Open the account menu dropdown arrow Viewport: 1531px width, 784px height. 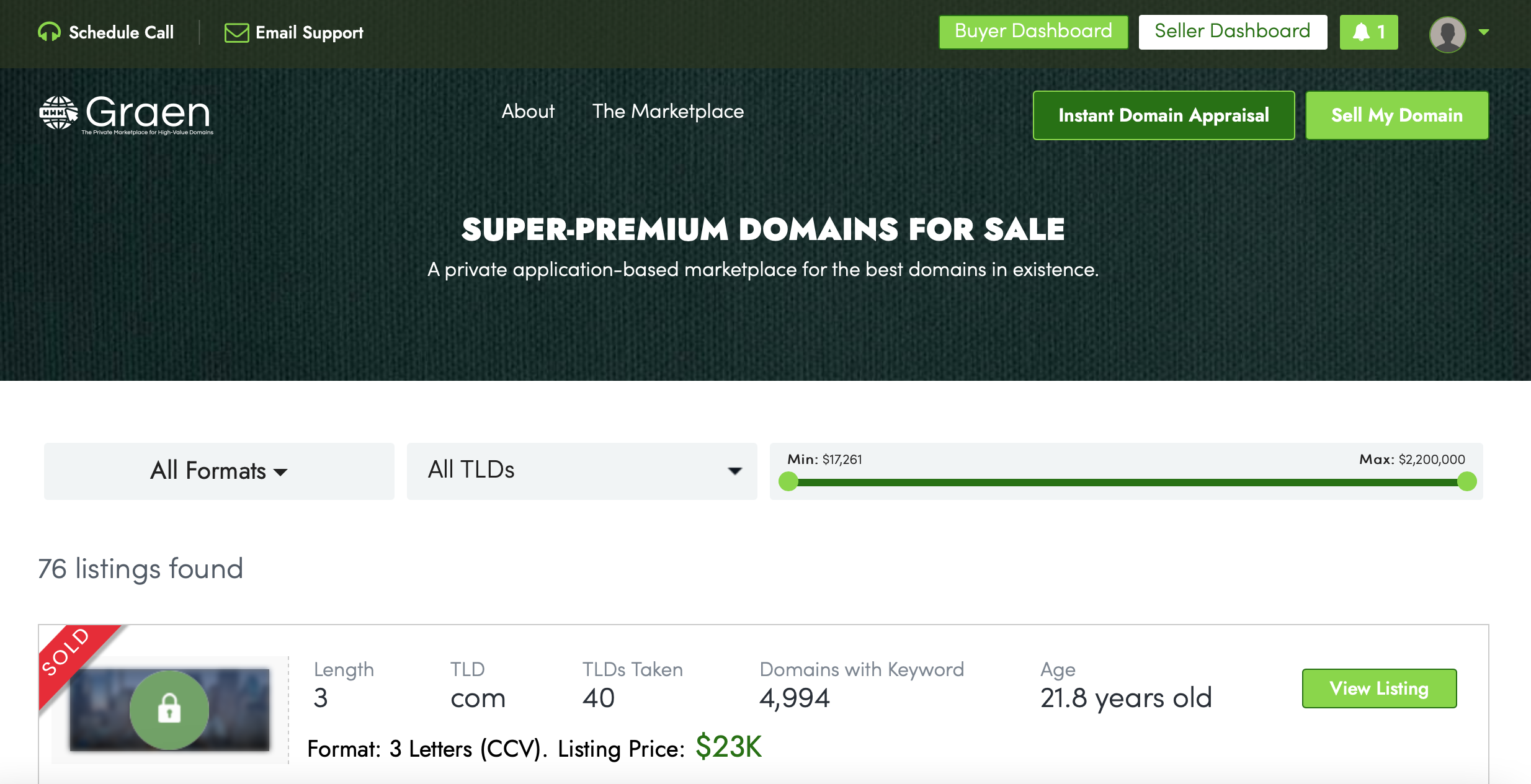click(1484, 32)
